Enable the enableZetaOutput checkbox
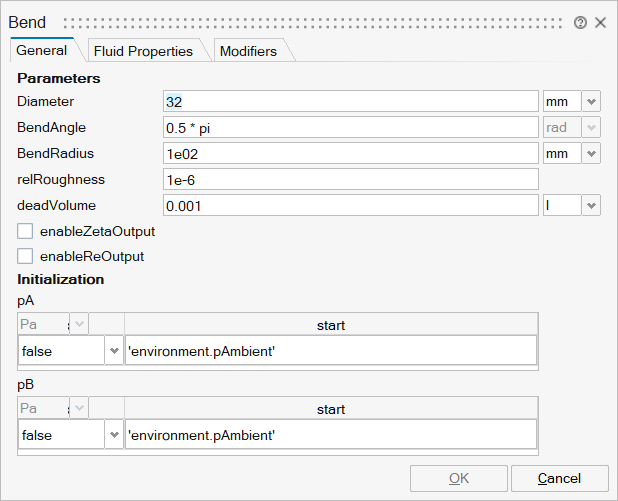 (26, 231)
